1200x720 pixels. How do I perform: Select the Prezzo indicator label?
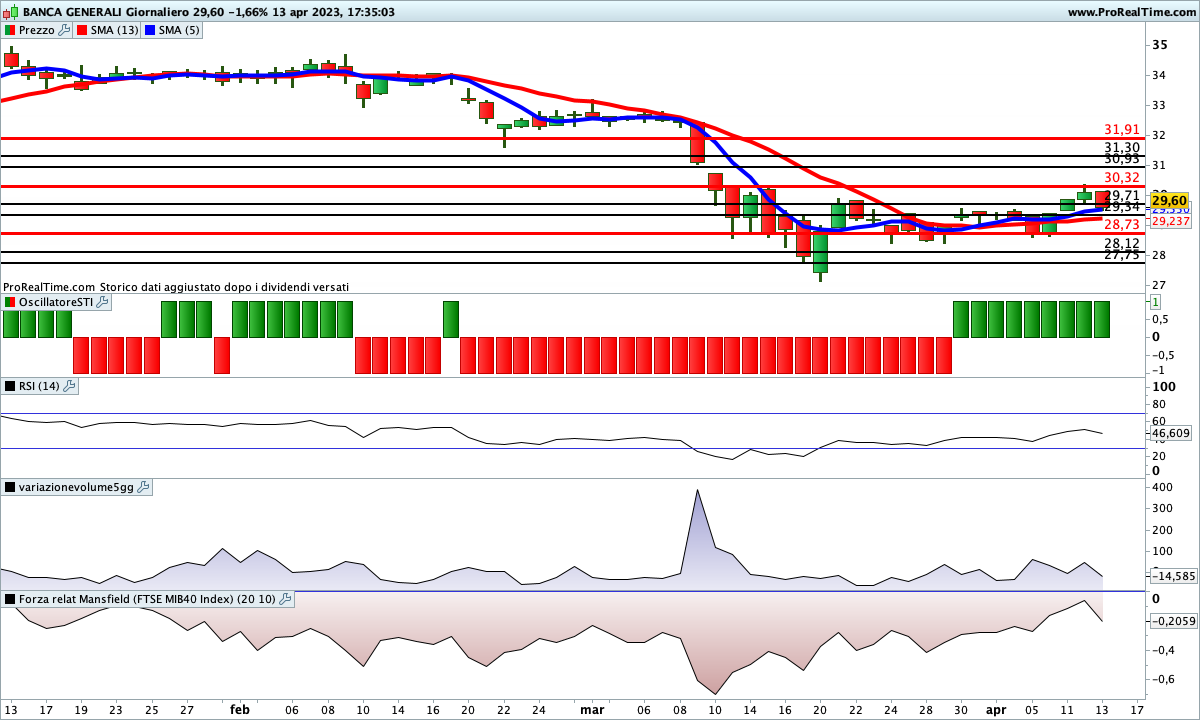[x=37, y=30]
